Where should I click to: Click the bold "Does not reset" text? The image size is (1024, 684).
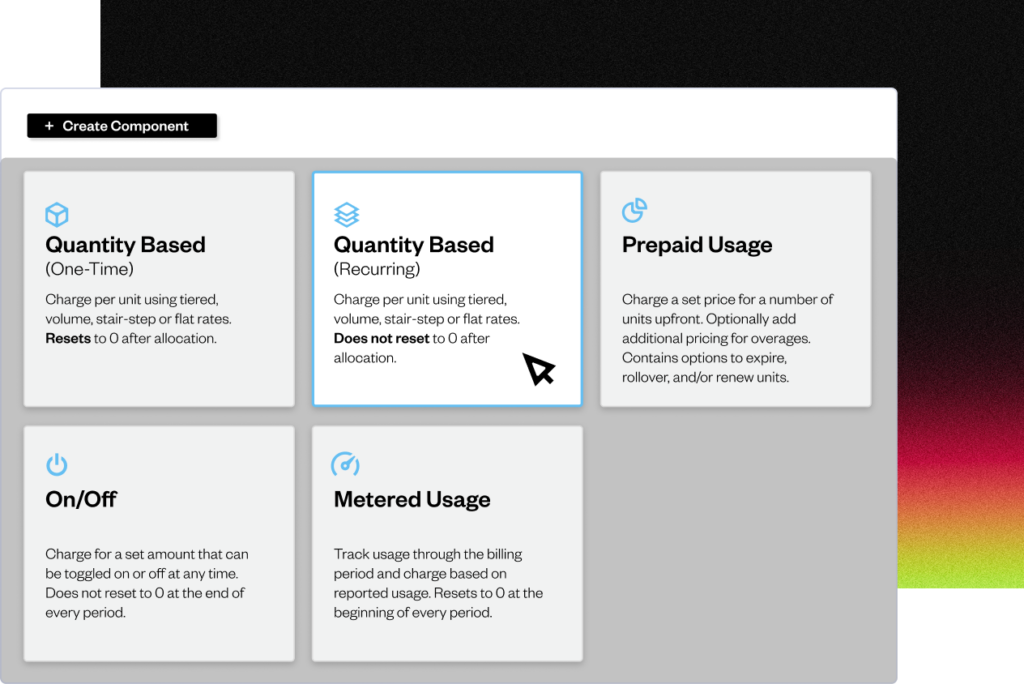(382, 338)
